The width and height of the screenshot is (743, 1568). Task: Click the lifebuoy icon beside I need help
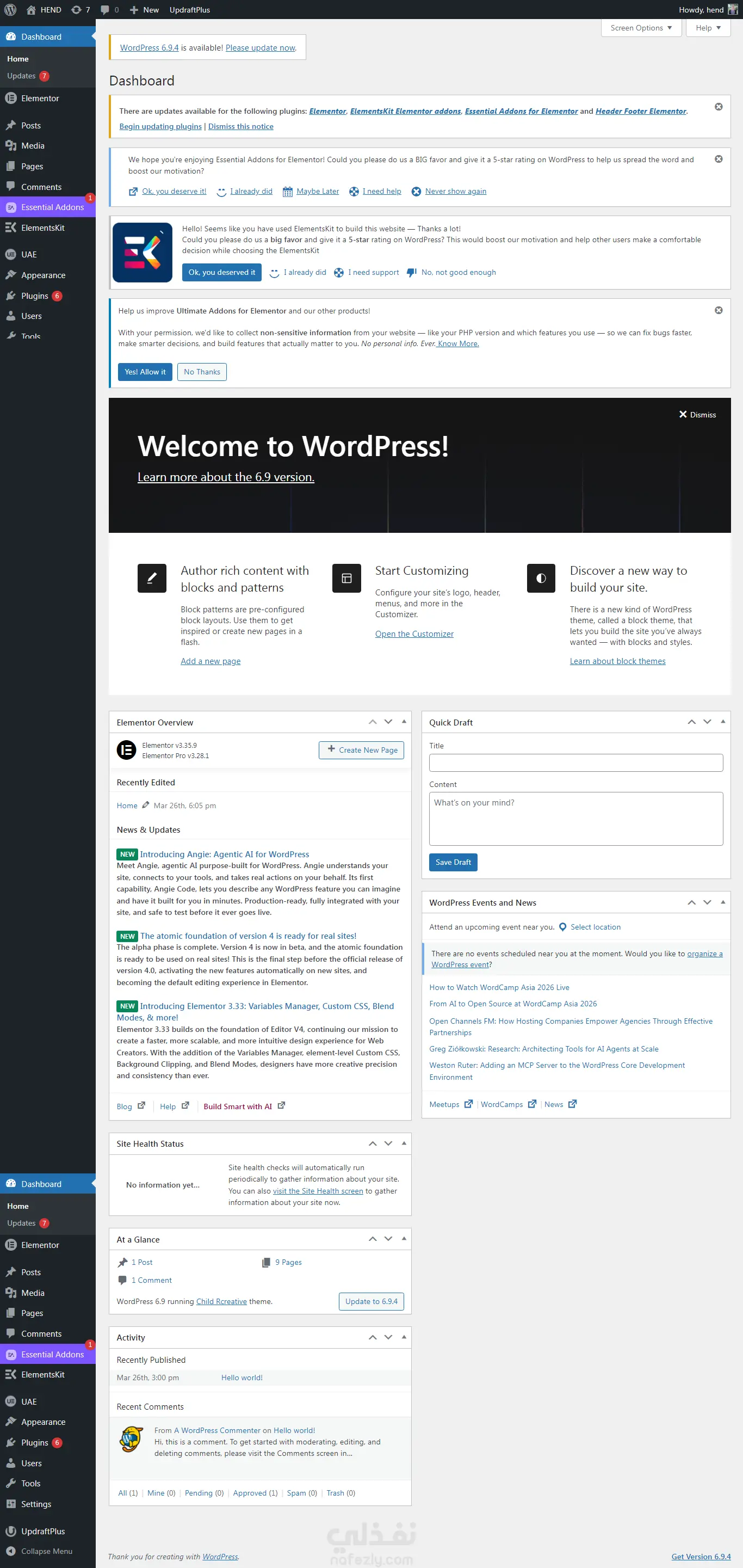click(354, 192)
